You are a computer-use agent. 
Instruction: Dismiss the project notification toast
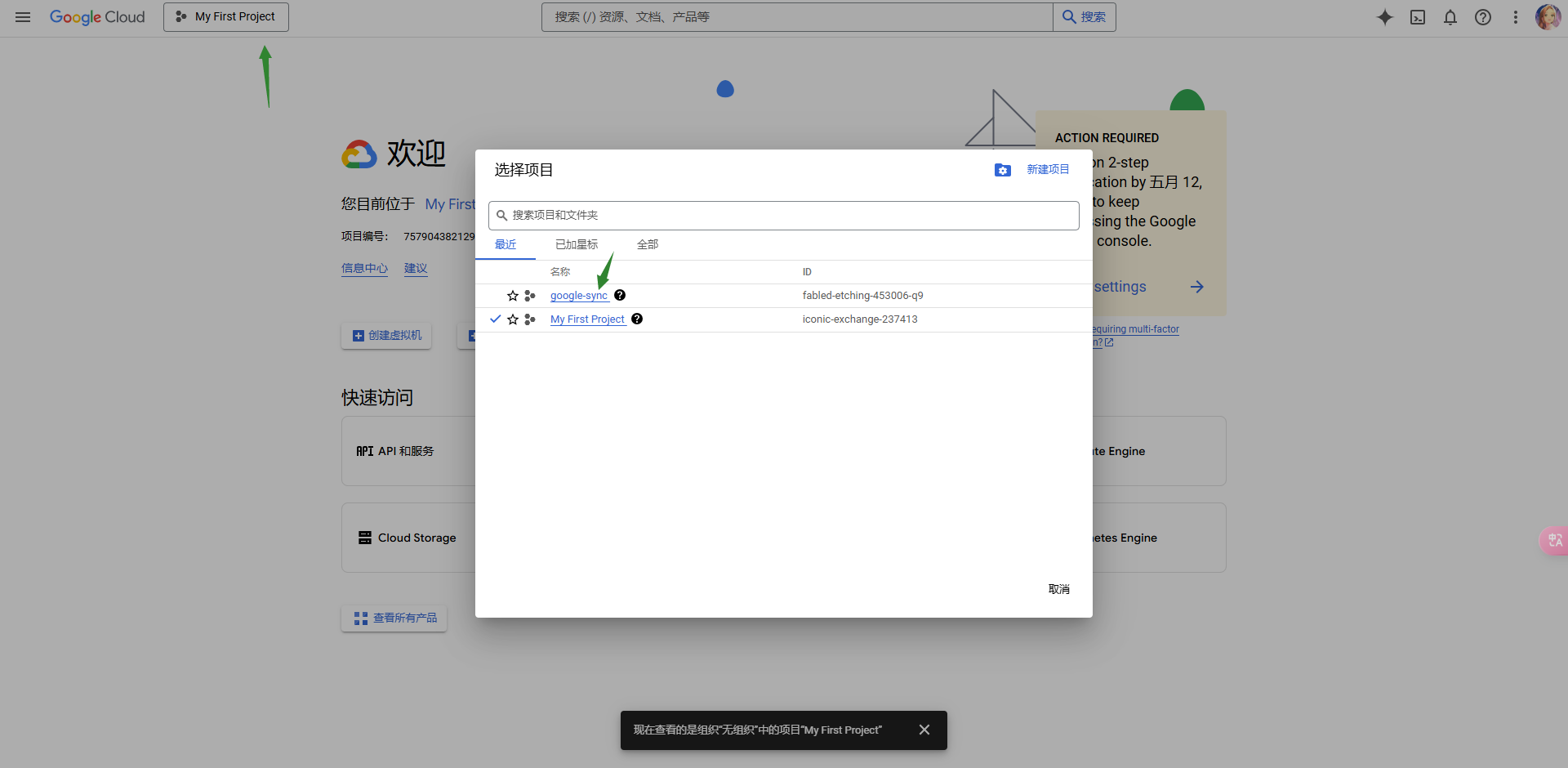pos(924,730)
